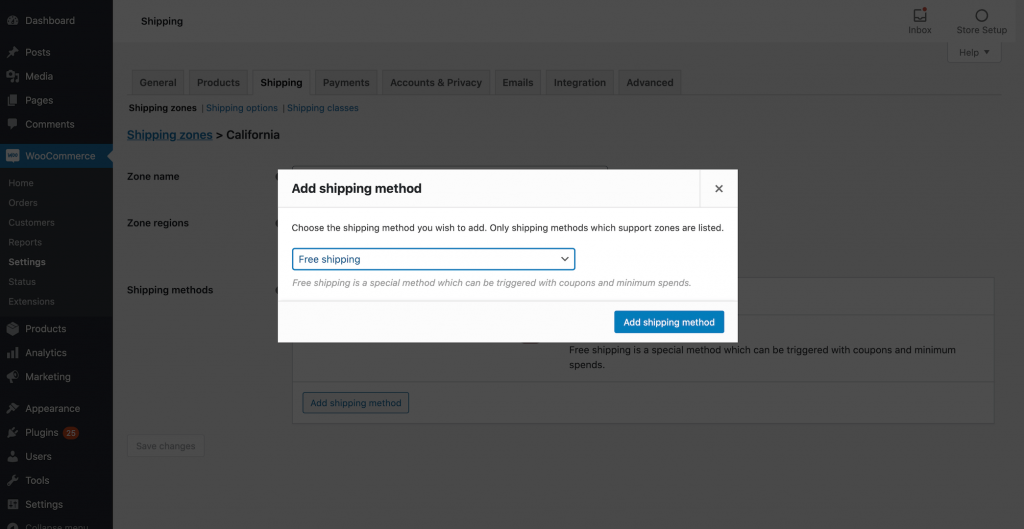Click the Analytics bar chart icon
This screenshot has width=1024, height=529.
pos(12,353)
